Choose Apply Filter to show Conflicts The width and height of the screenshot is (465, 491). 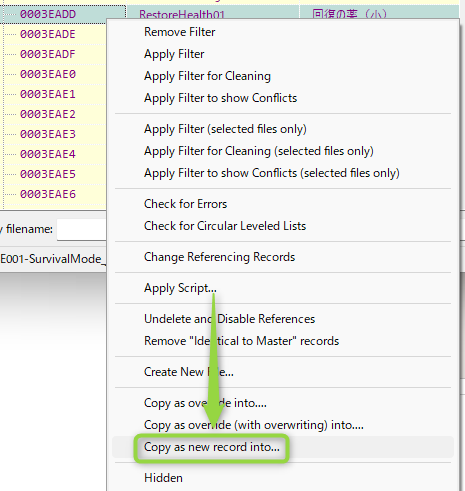tap(220, 98)
